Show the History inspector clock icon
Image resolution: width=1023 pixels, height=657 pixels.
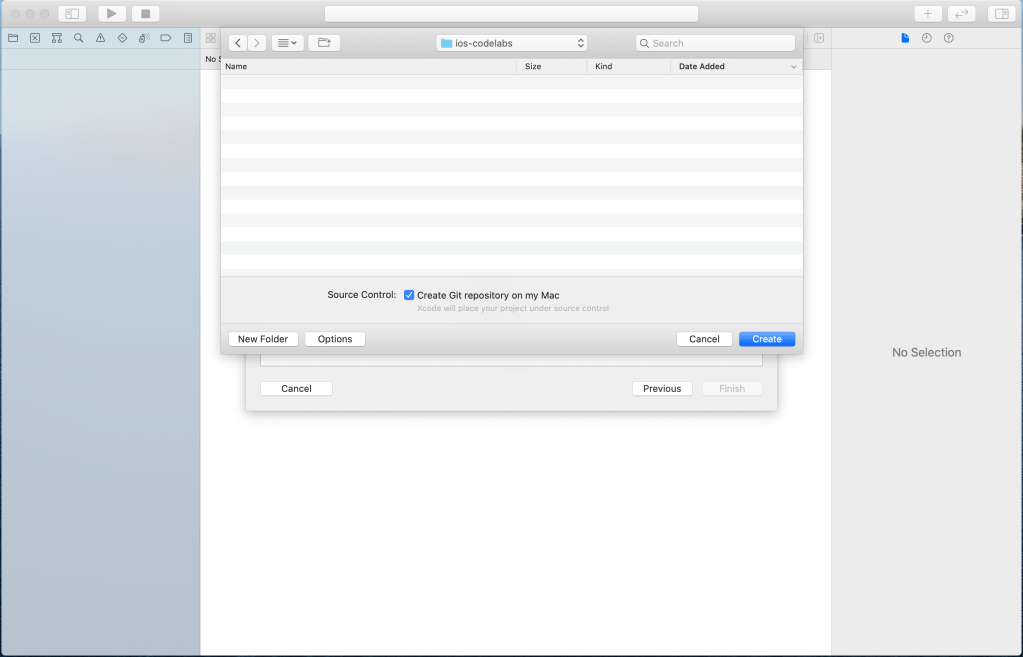point(926,38)
